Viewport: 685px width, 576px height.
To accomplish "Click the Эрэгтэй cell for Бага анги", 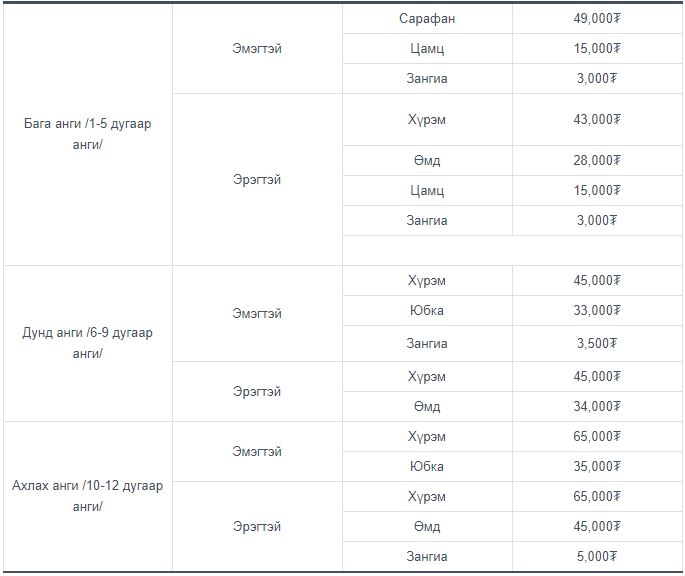I will (257, 180).
